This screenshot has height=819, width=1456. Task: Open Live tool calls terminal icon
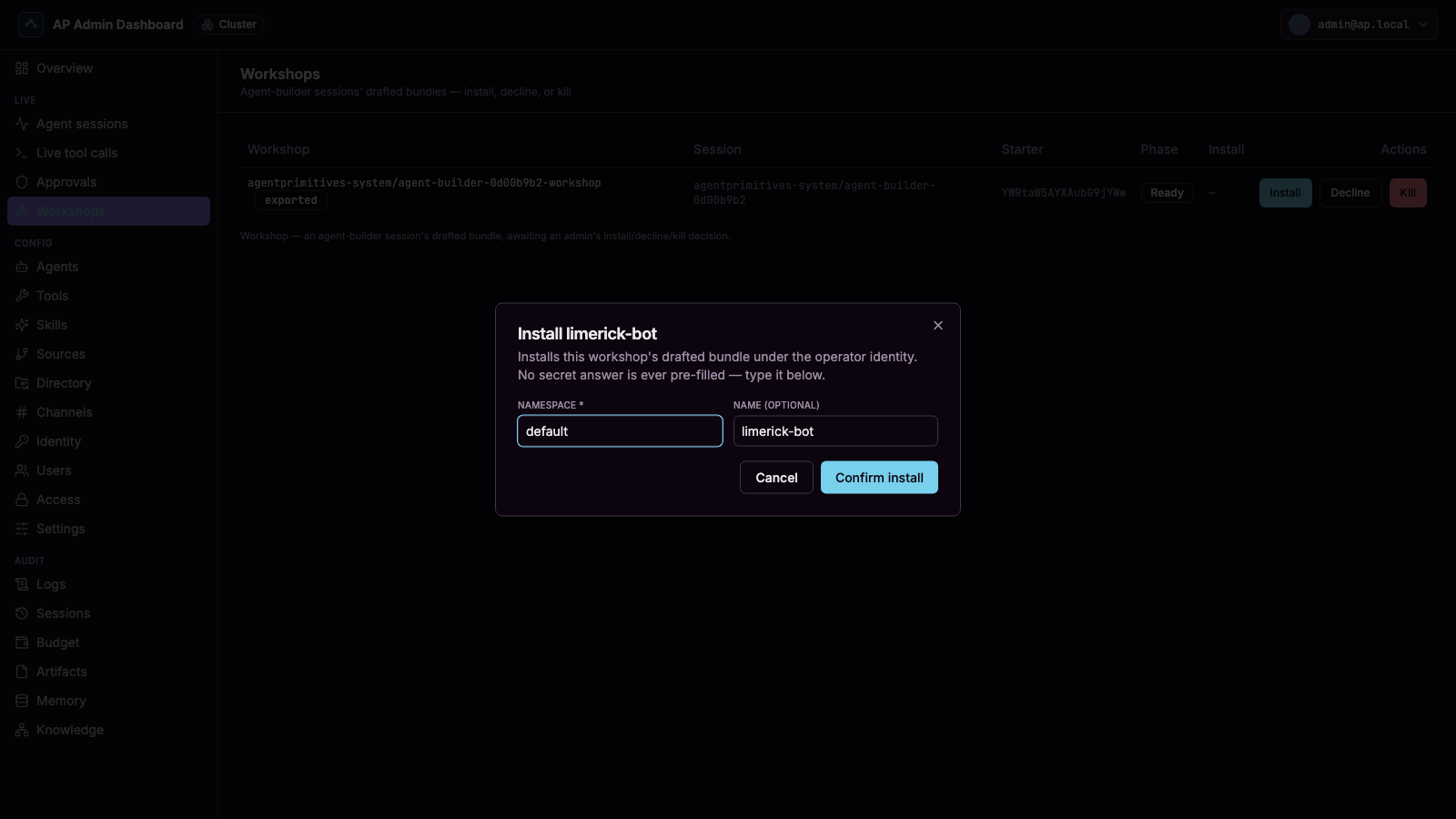(22, 153)
